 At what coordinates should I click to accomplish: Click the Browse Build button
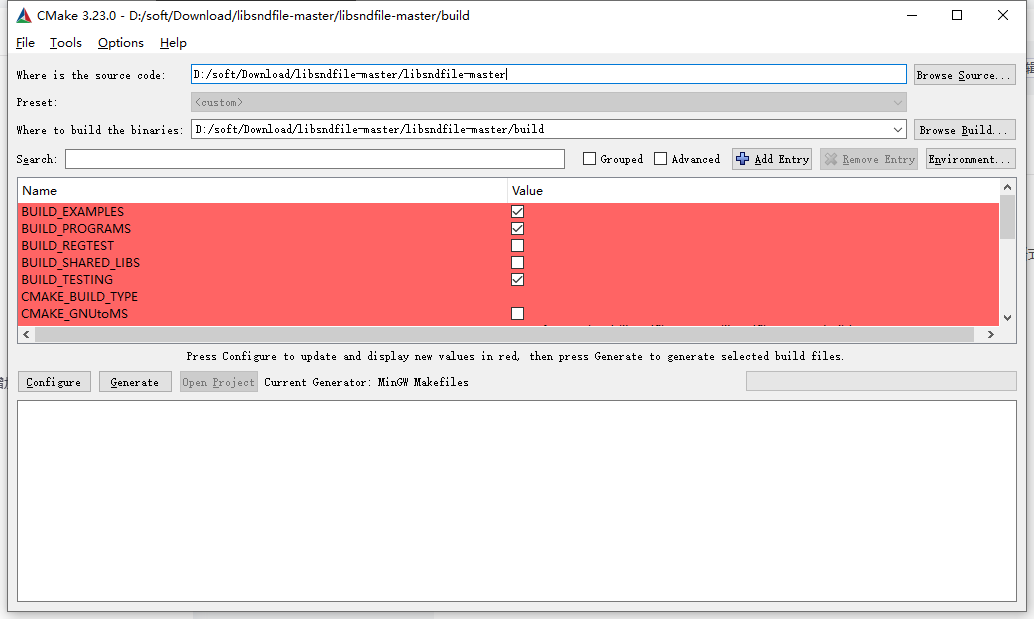point(964,130)
